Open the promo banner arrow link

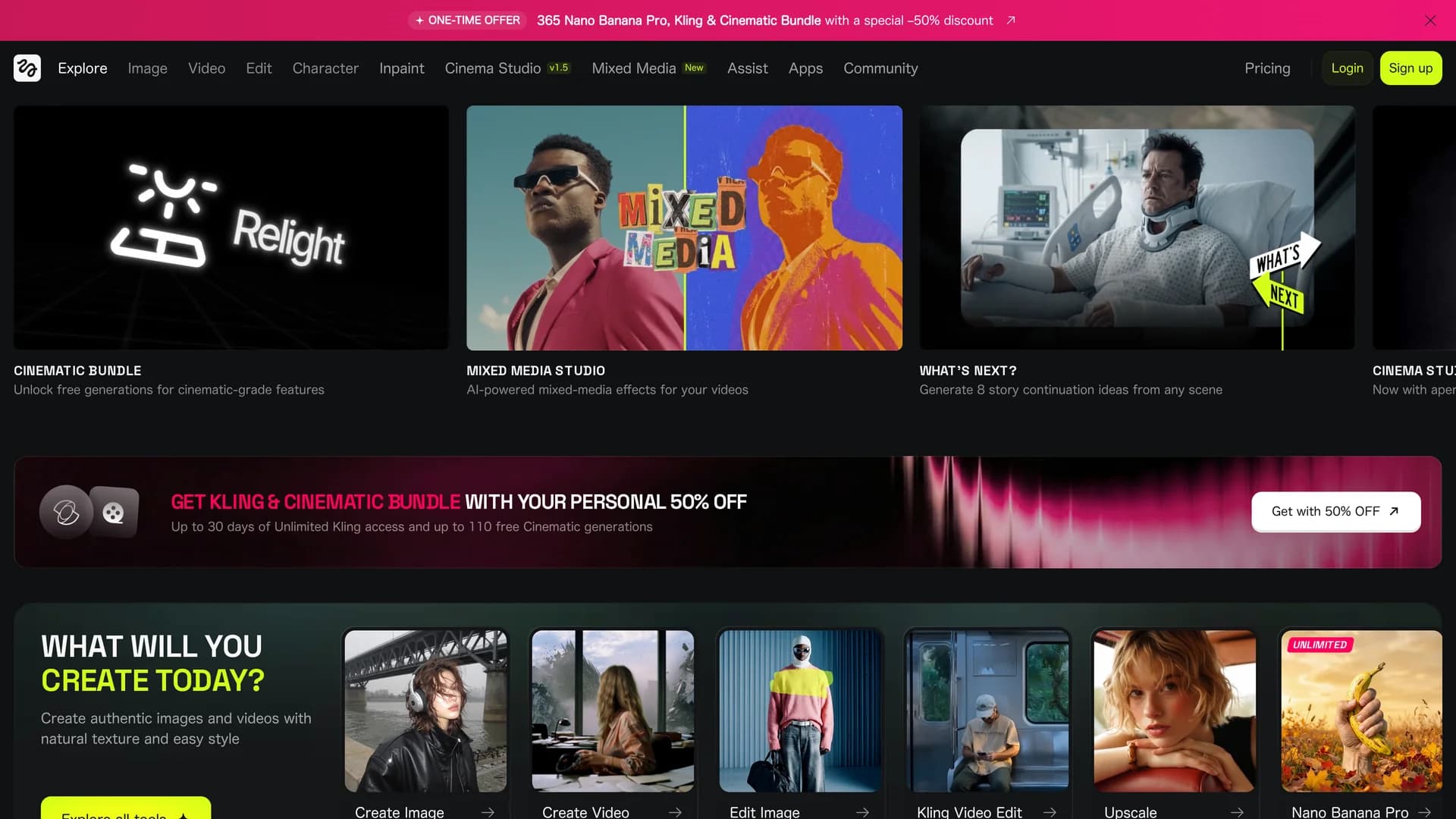click(x=1011, y=20)
